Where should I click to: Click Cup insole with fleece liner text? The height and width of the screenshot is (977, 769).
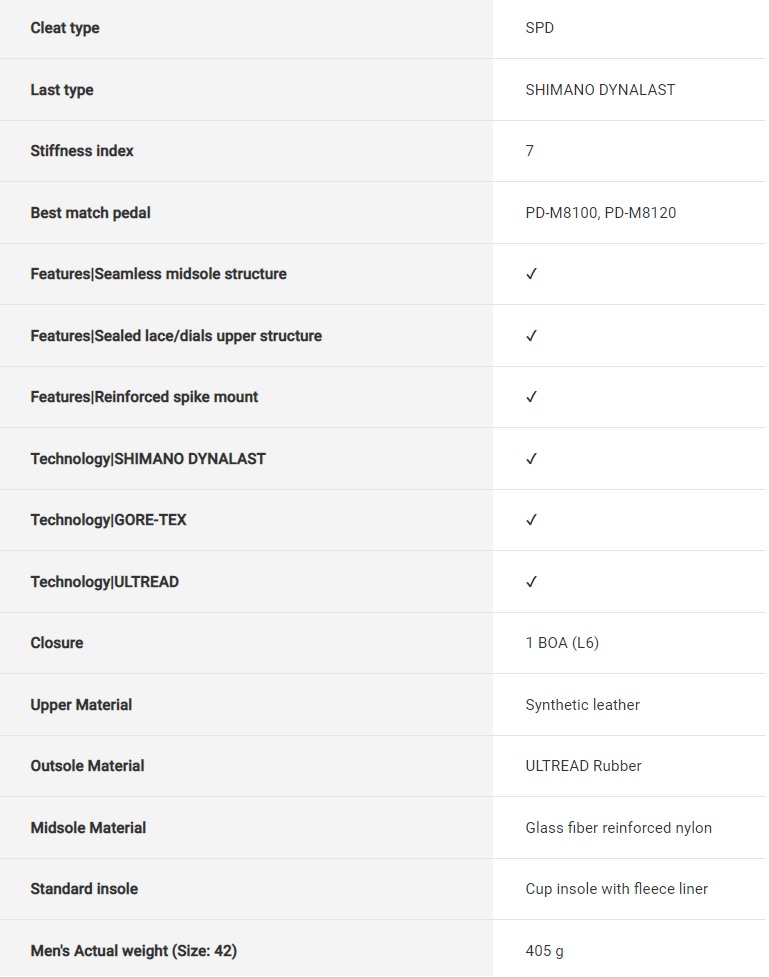tap(616, 889)
